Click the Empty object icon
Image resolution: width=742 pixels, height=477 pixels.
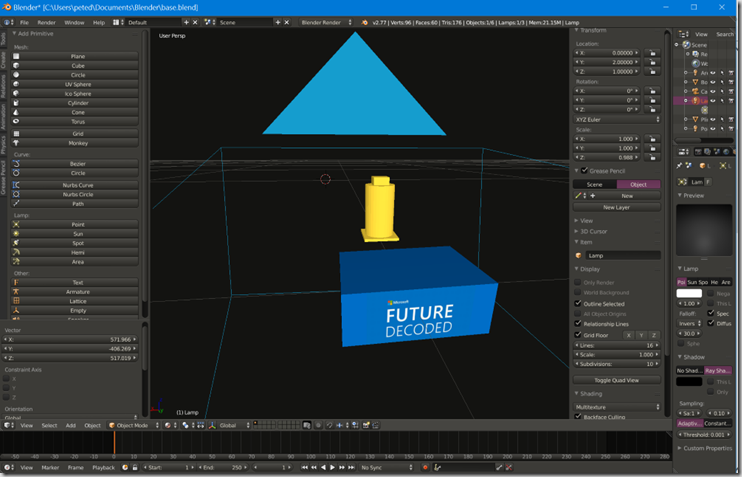(16, 310)
